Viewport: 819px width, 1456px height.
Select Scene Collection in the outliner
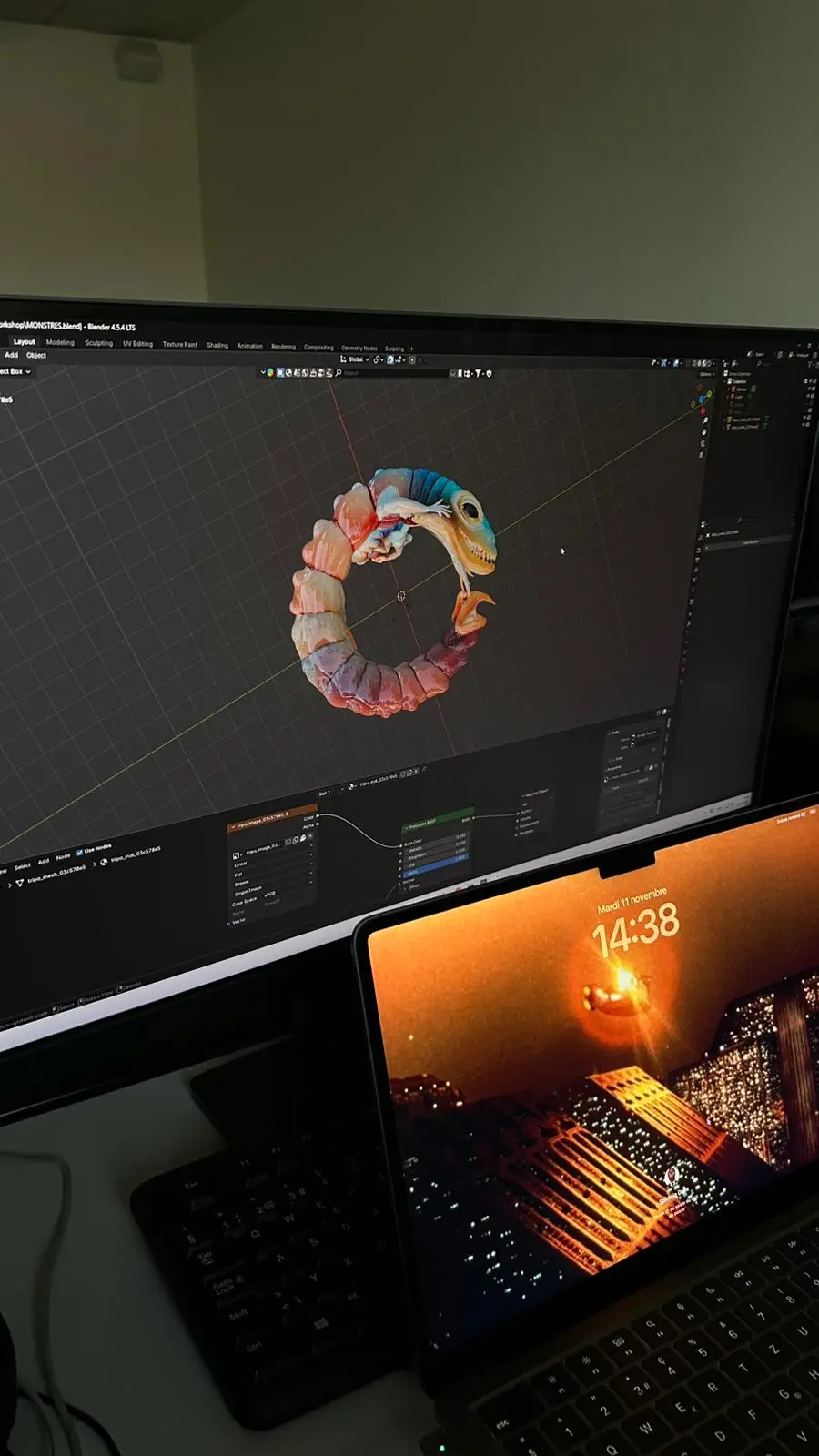coord(740,374)
